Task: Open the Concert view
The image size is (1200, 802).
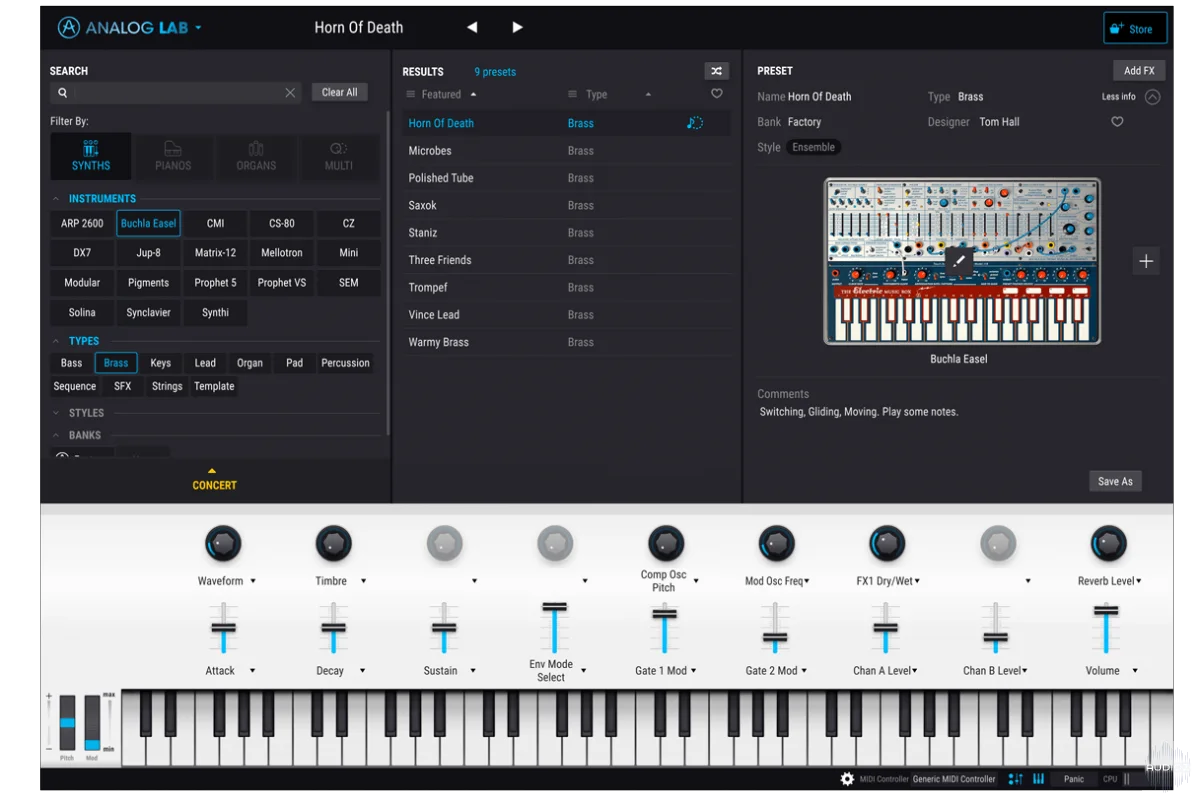Action: pyautogui.click(x=214, y=480)
